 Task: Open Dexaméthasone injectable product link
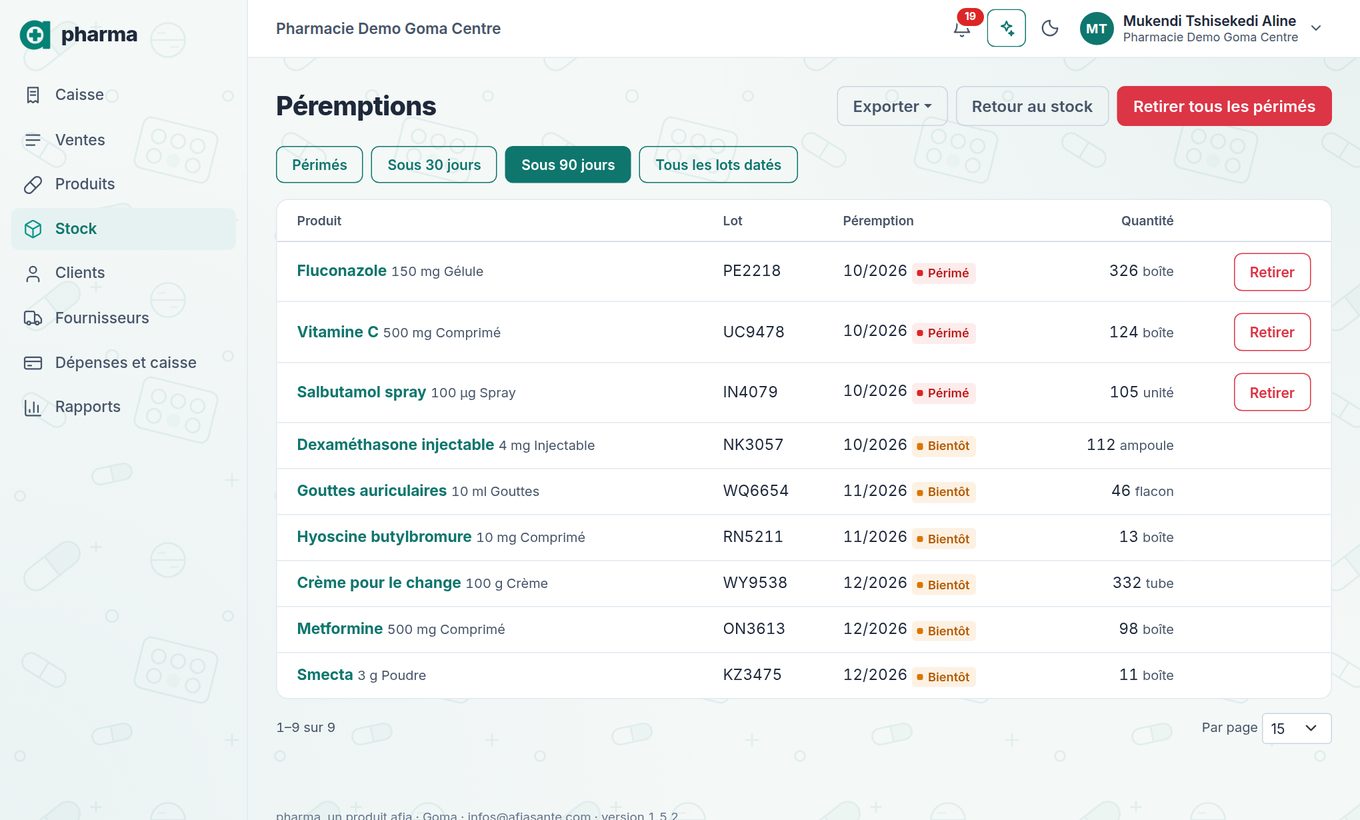tap(396, 445)
